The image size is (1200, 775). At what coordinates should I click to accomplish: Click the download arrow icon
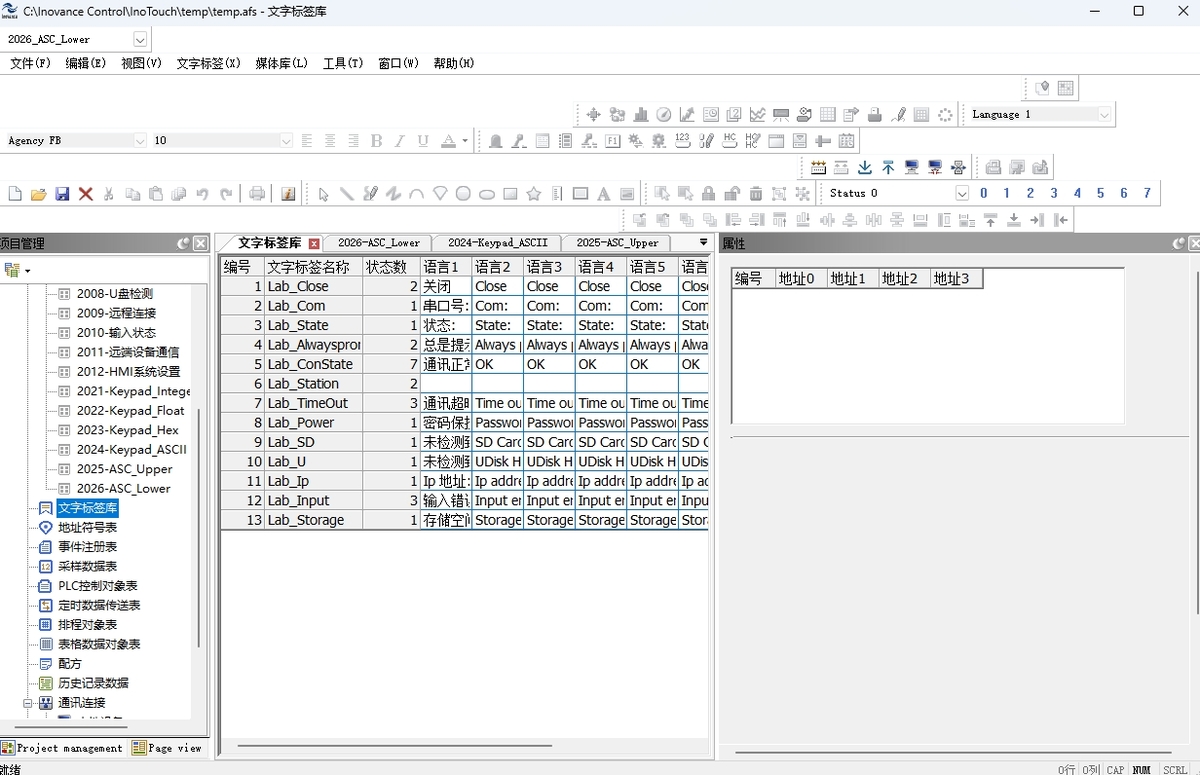865,167
